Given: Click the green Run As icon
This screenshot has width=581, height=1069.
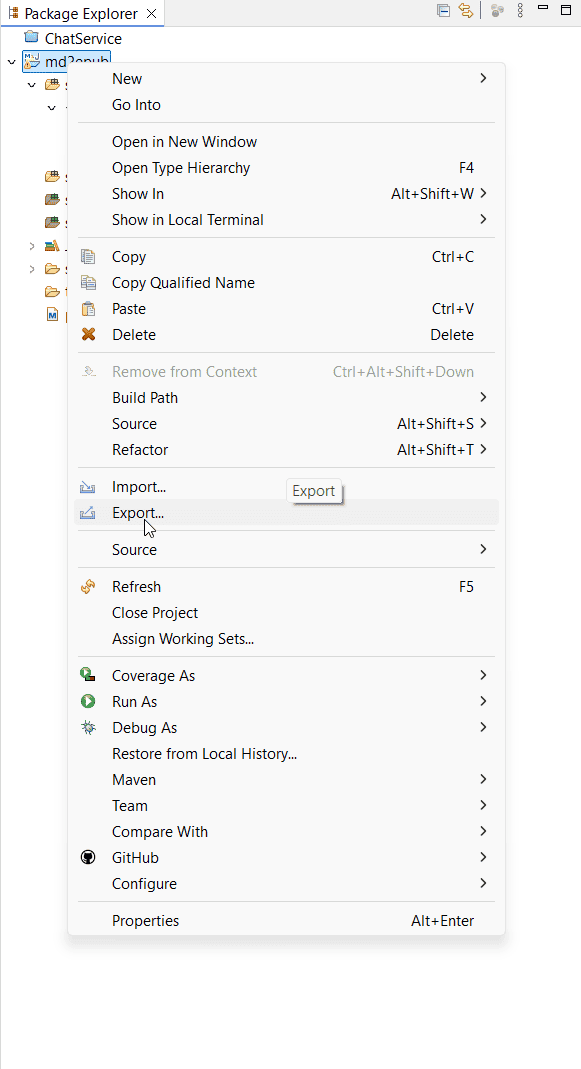Looking at the screenshot, I should coord(88,702).
